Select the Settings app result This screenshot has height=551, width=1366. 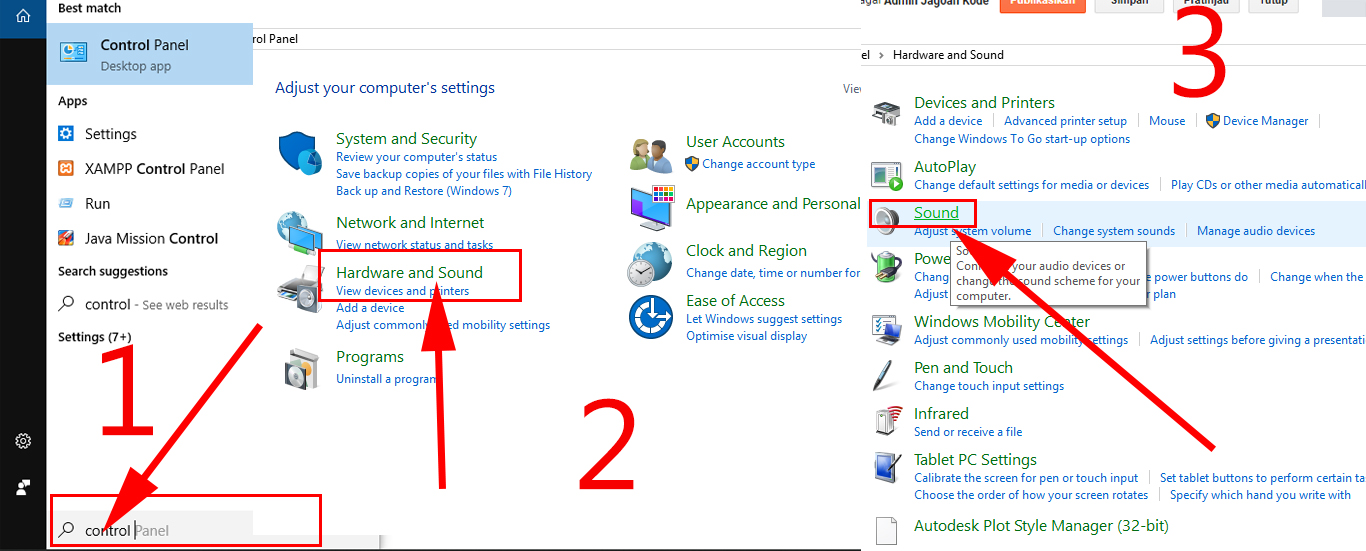coord(149,134)
